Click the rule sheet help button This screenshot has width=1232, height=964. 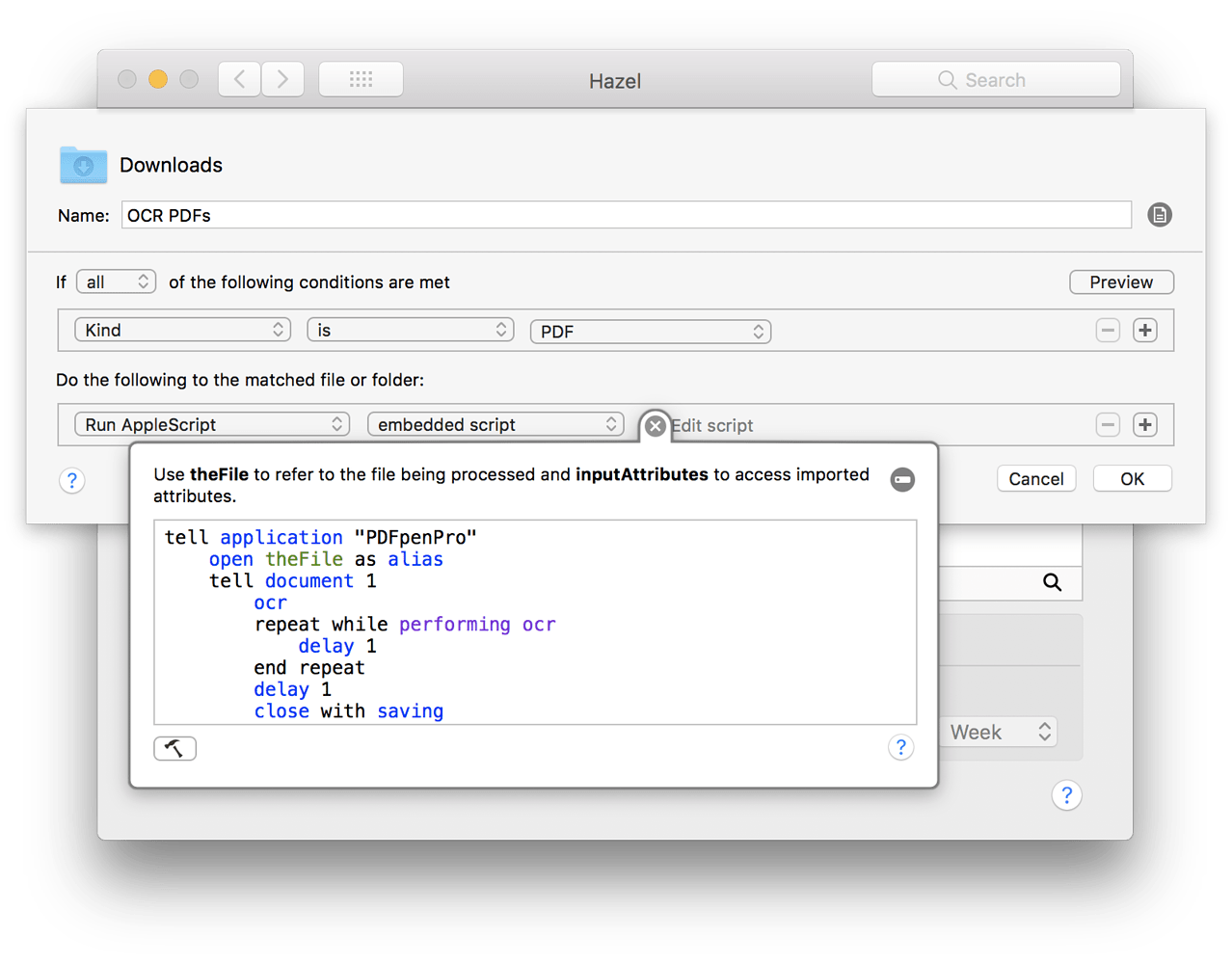coord(72,480)
